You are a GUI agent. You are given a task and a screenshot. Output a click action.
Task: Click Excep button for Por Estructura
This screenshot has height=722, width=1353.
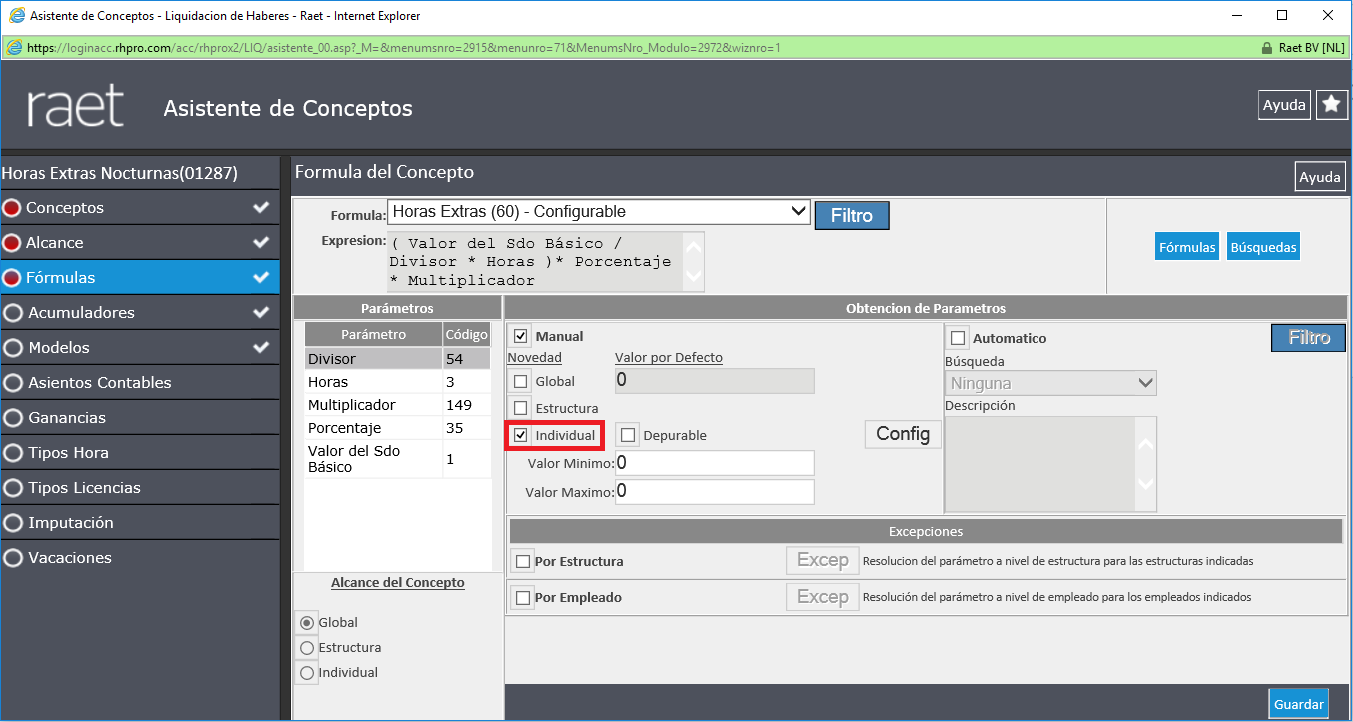coord(822,560)
